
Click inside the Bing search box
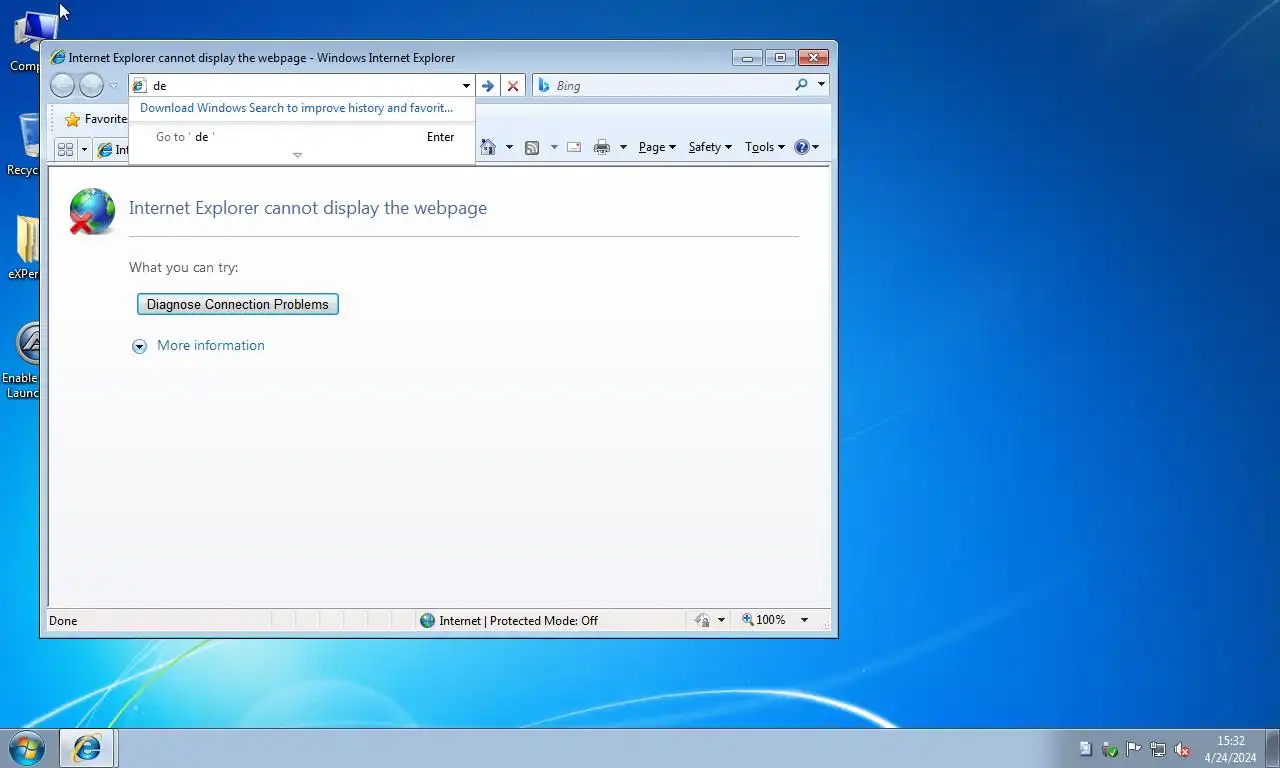coord(672,86)
